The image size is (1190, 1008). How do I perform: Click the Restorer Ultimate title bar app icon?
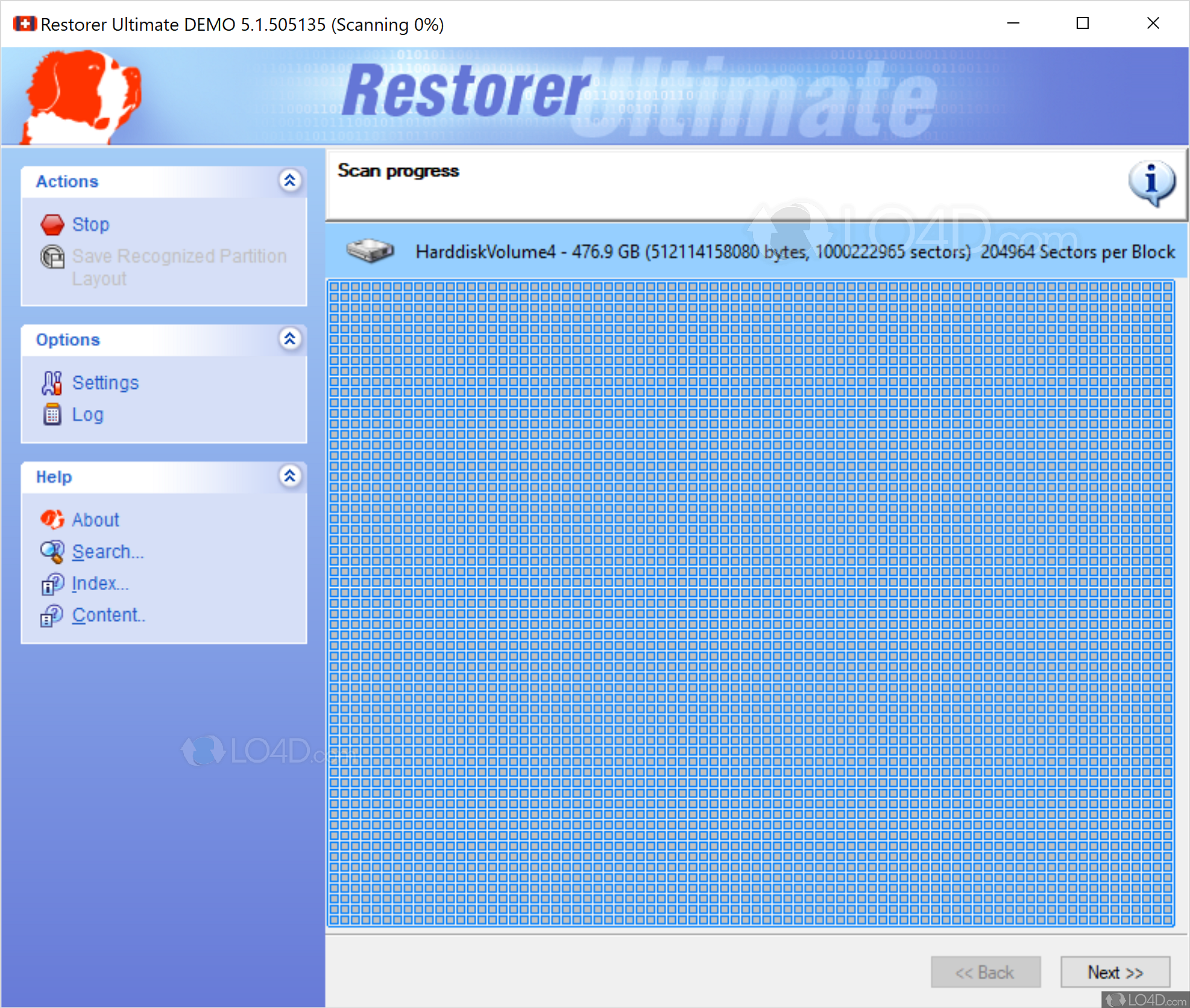24,24
